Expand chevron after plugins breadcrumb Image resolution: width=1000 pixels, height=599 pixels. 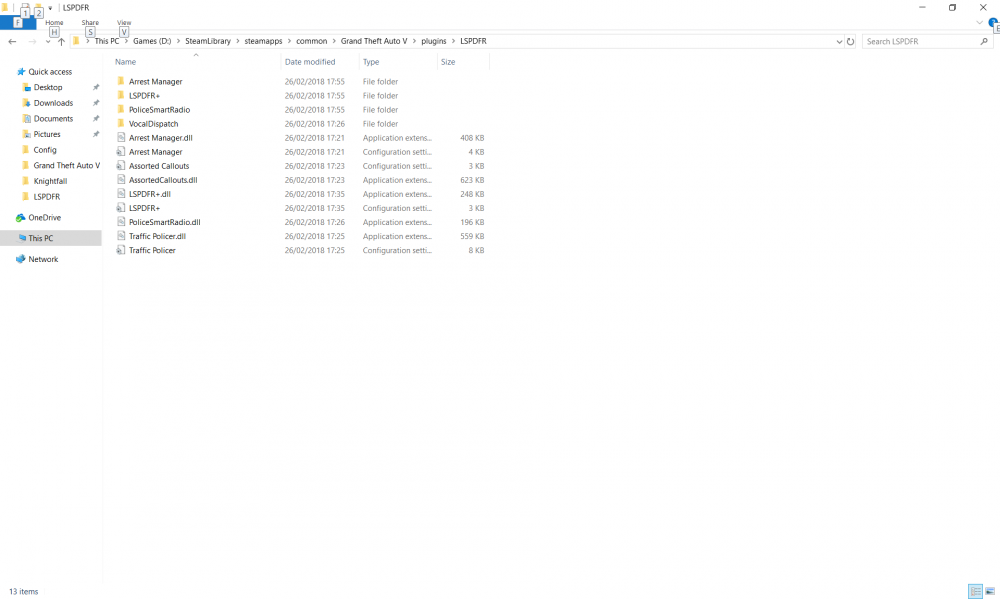[453, 41]
